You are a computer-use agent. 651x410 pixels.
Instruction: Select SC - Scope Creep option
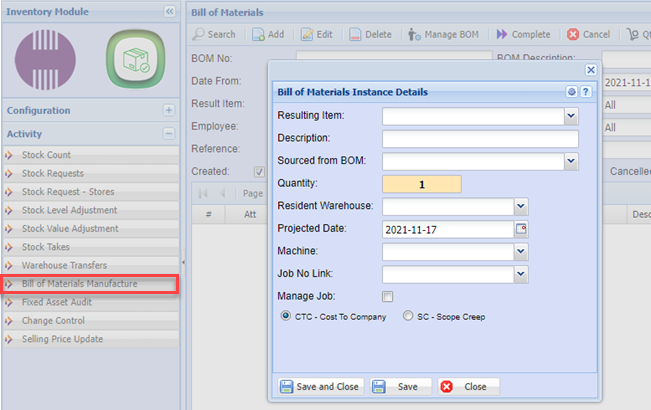pyautogui.click(x=408, y=315)
